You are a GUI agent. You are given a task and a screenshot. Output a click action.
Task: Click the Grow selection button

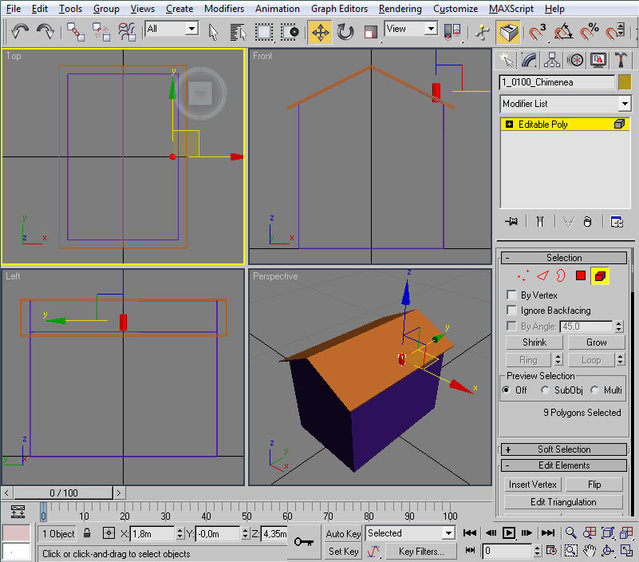[x=596, y=342]
